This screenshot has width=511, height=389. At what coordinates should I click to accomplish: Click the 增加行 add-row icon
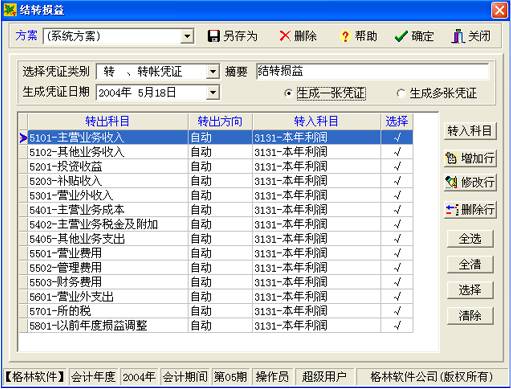451,158
